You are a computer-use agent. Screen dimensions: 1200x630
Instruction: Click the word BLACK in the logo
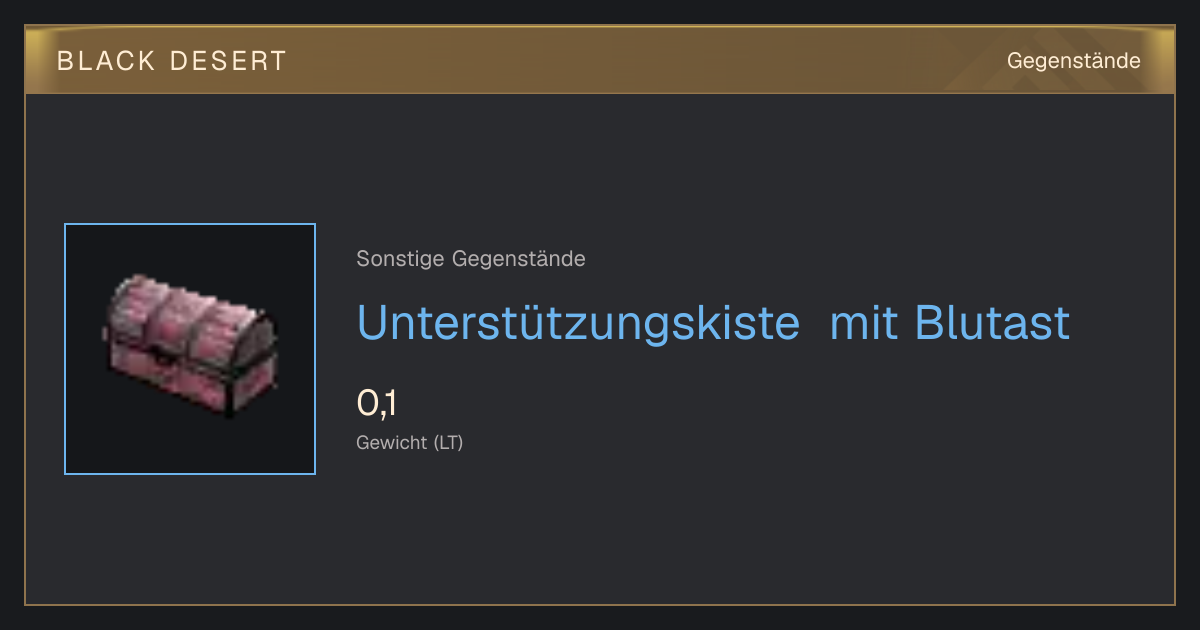tap(106, 61)
